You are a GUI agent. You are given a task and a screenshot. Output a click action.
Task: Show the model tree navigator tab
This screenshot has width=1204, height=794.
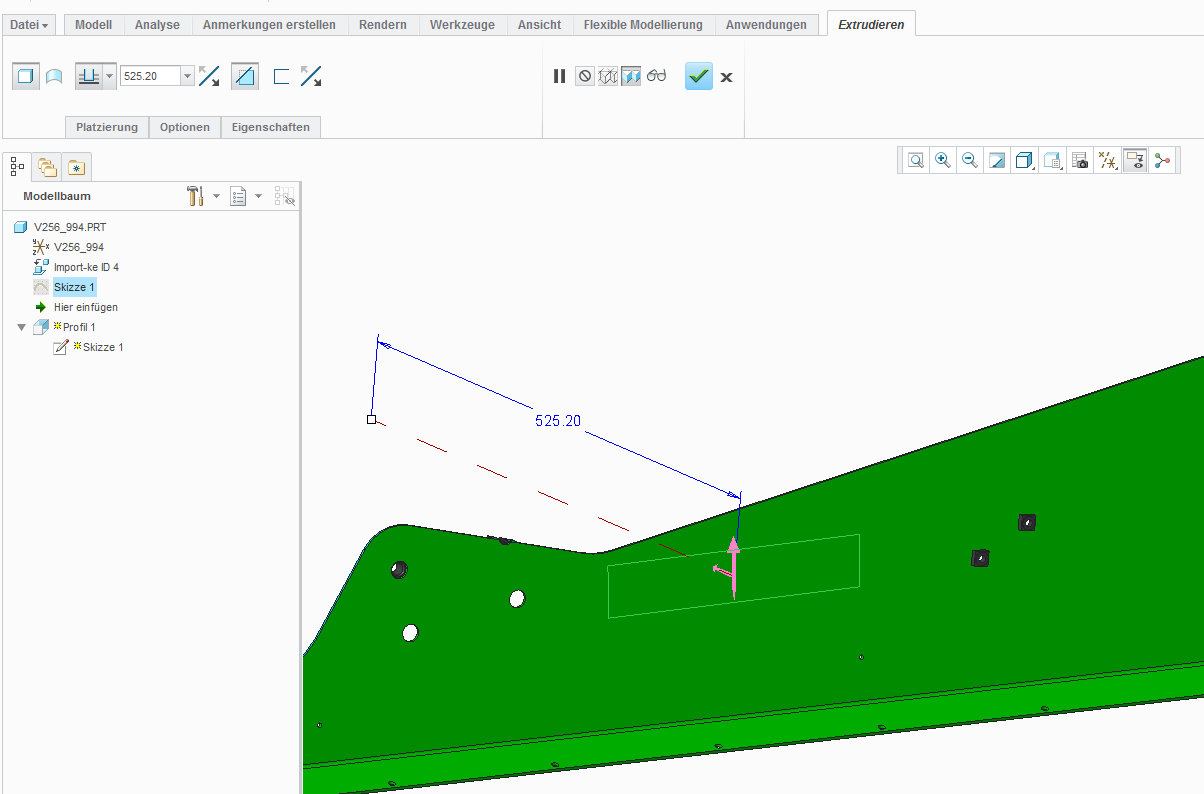click(x=17, y=167)
